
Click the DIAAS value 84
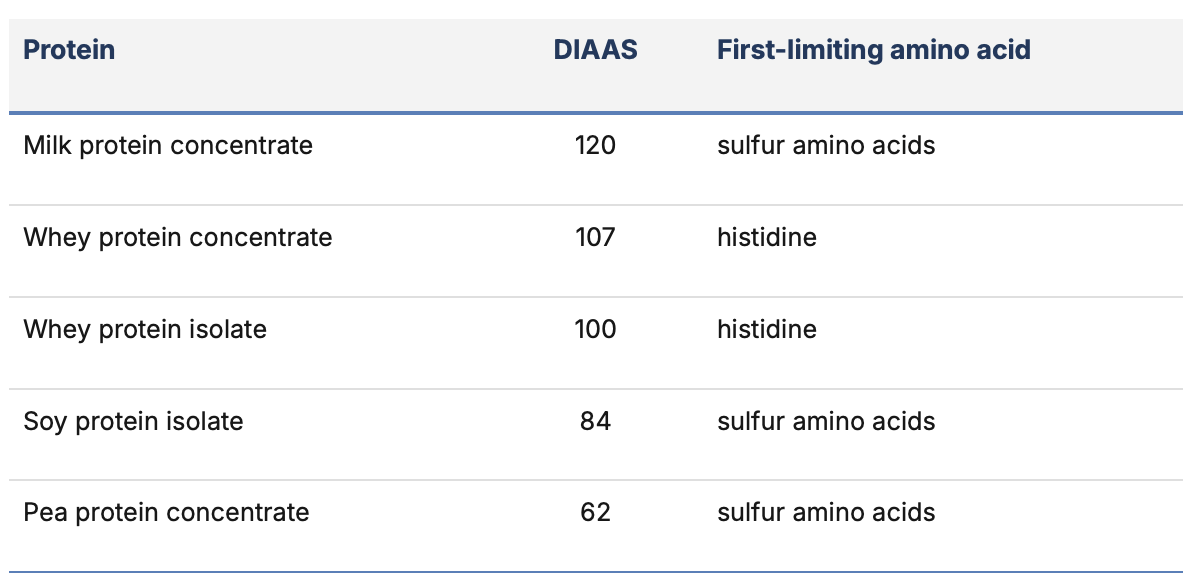(x=595, y=422)
